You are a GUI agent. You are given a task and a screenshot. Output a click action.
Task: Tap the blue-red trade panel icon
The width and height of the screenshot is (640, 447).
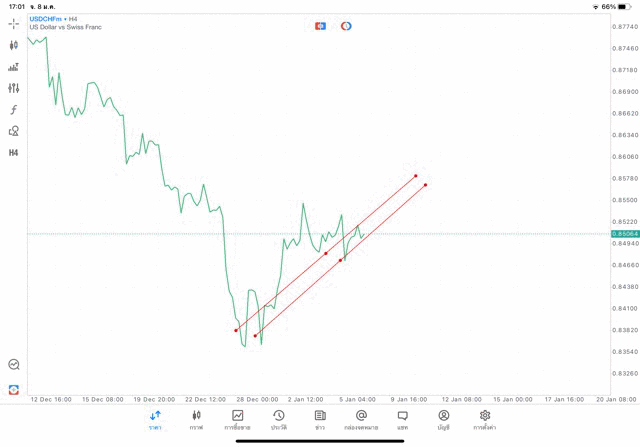320,26
